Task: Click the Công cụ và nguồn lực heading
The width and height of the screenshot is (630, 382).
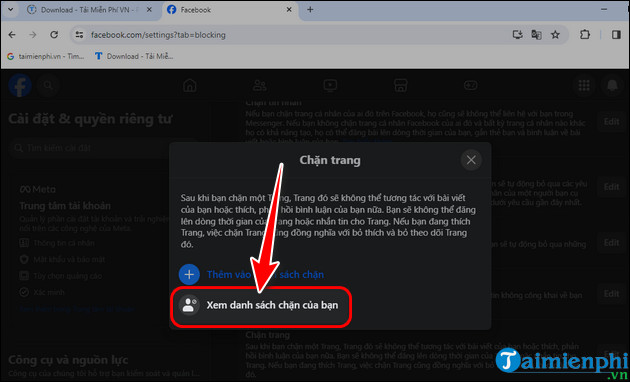Action: (68, 360)
